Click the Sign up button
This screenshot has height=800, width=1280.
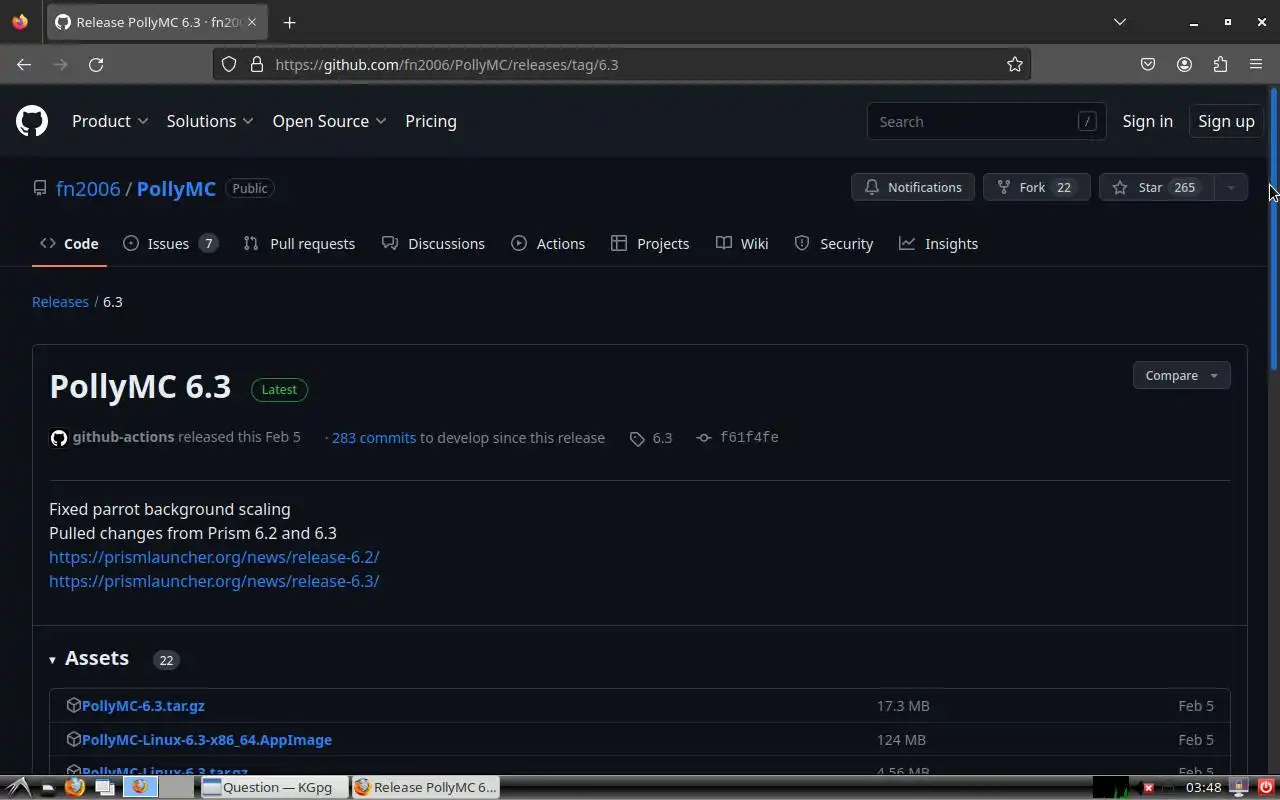coord(1226,121)
